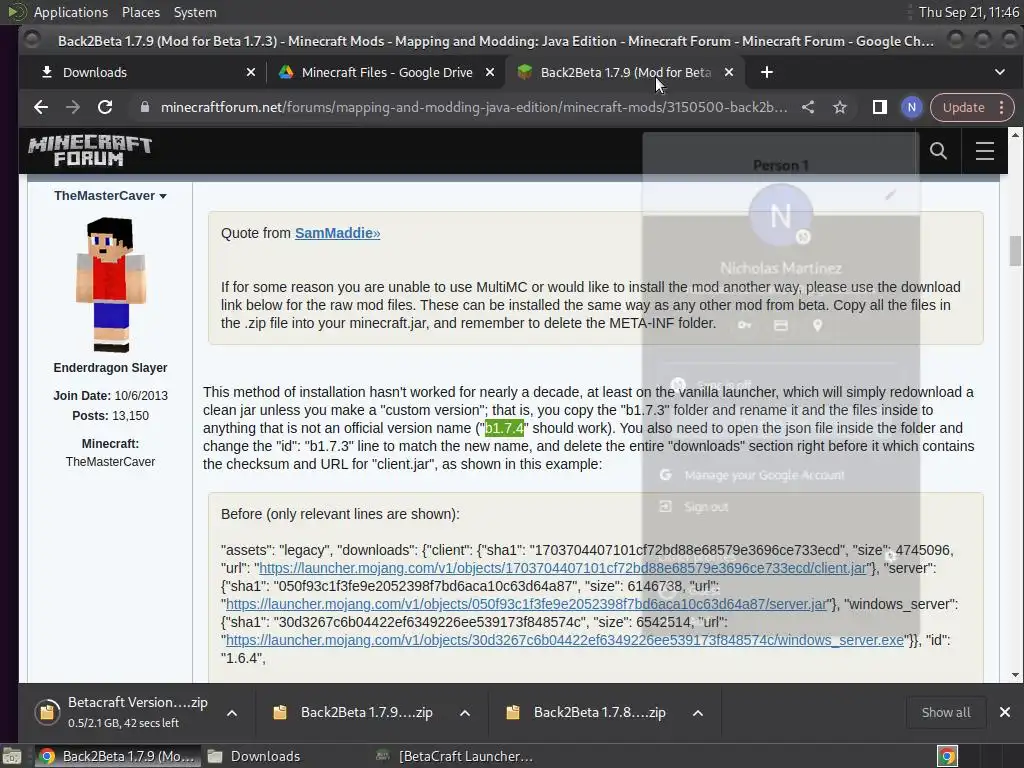The height and width of the screenshot is (768, 1024).
Task: Toggle the Chrome side panel icon
Action: [880, 107]
